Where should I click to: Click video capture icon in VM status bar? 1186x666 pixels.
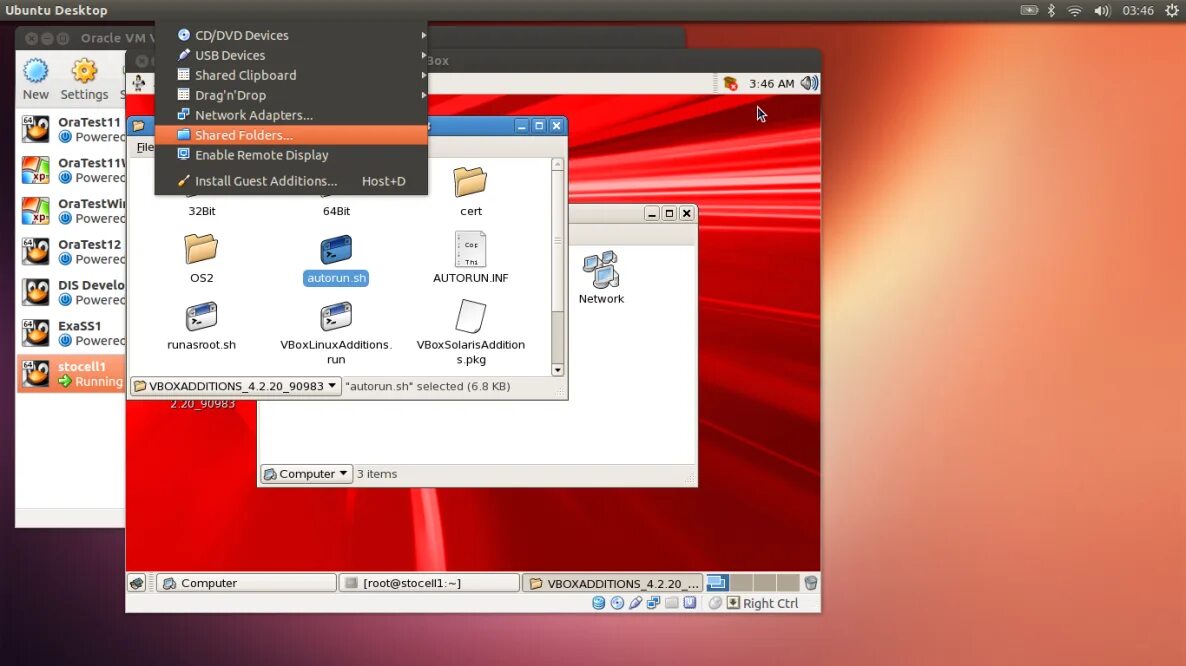click(690, 603)
